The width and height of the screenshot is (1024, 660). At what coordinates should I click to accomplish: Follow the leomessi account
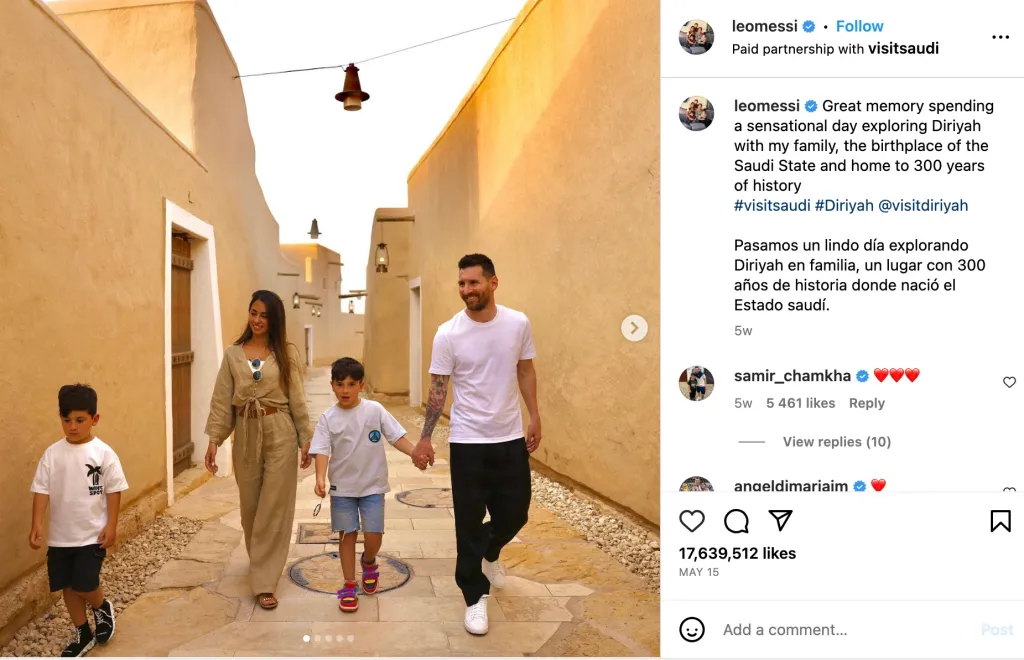(859, 26)
